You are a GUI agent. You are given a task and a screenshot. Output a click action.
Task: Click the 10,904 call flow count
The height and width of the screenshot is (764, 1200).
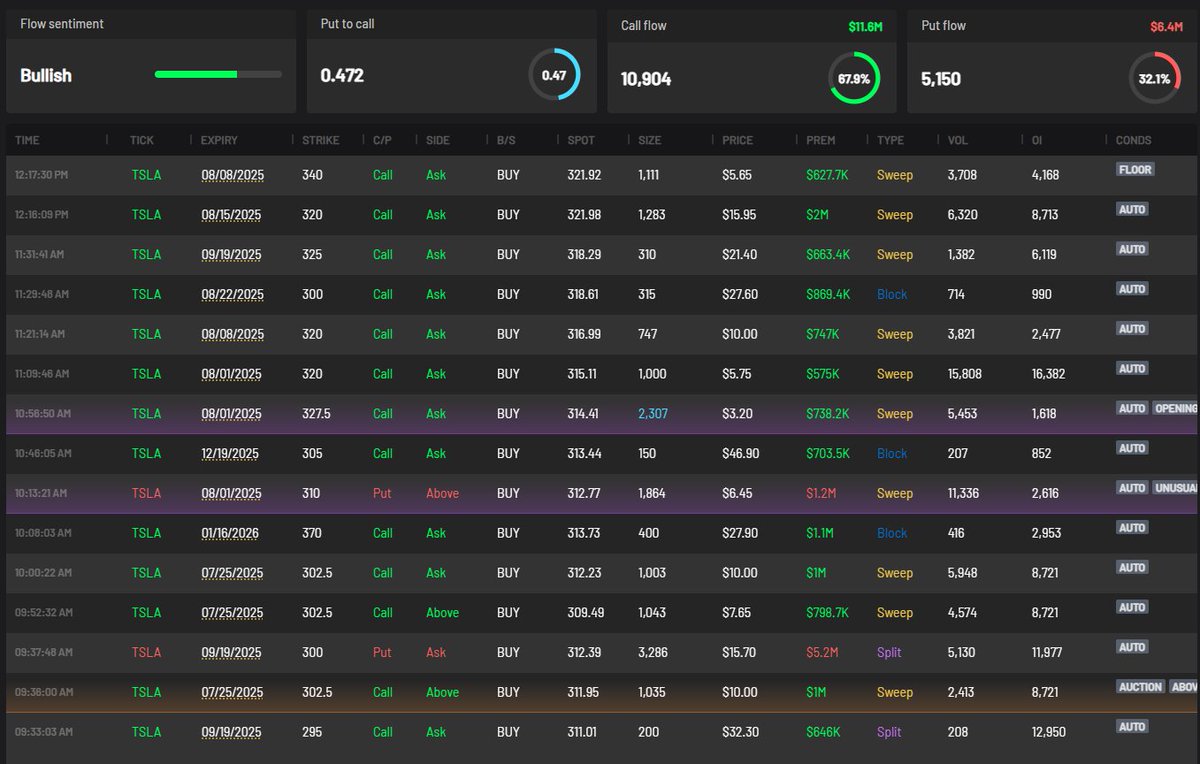click(646, 79)
